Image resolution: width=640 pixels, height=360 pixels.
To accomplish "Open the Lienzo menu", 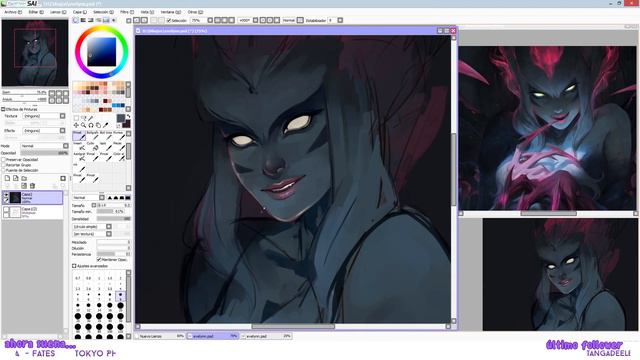I will point(58,12).
